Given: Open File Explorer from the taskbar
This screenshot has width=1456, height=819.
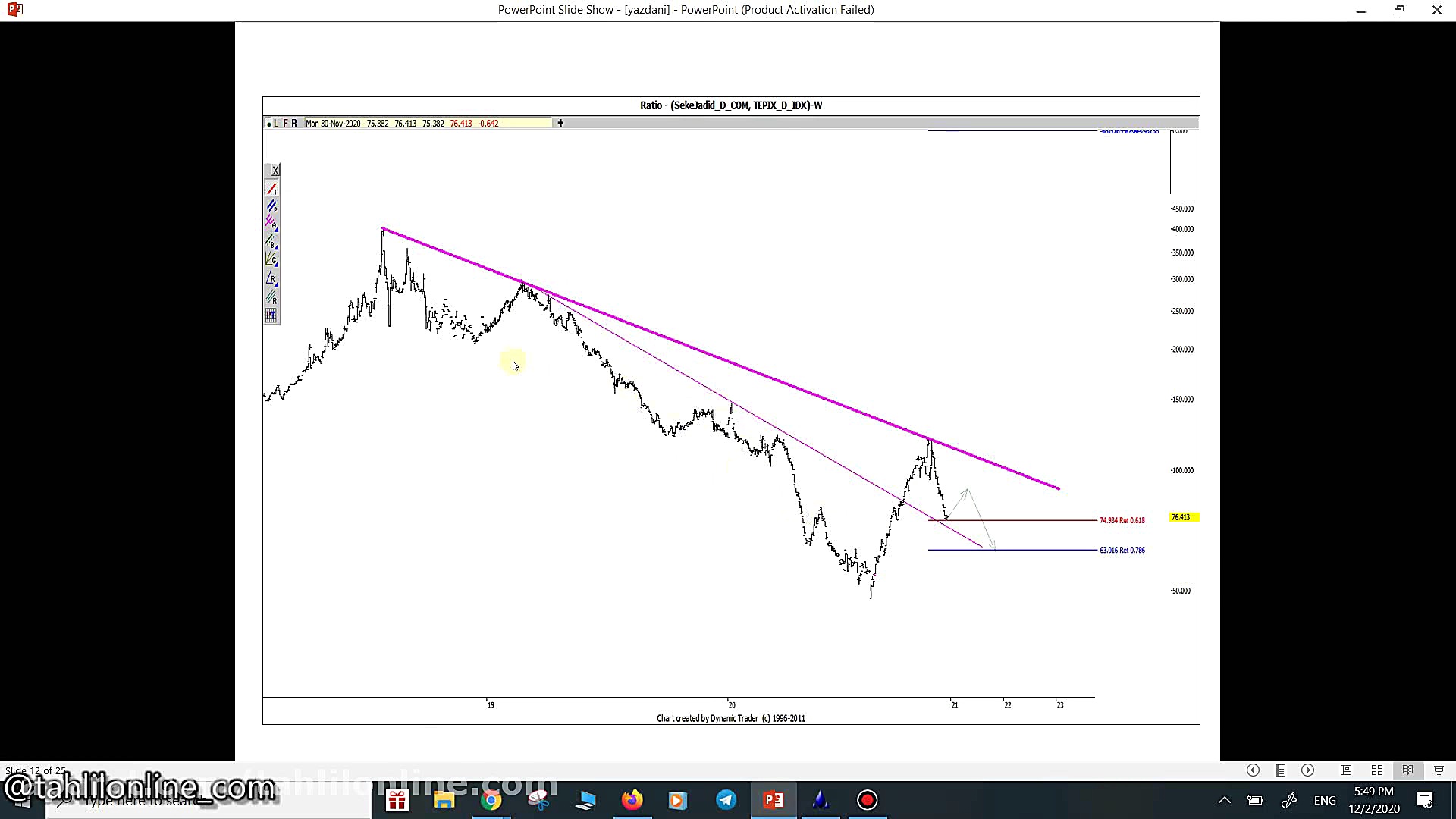Looking at the screenshot, I should click(444, 800).
